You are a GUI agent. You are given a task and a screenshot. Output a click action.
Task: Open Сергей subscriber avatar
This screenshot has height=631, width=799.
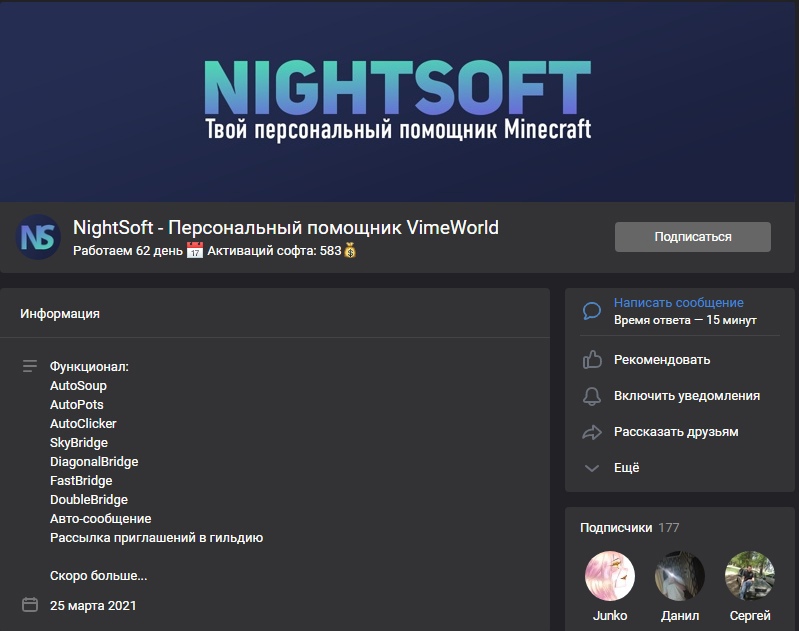(750, 576)
